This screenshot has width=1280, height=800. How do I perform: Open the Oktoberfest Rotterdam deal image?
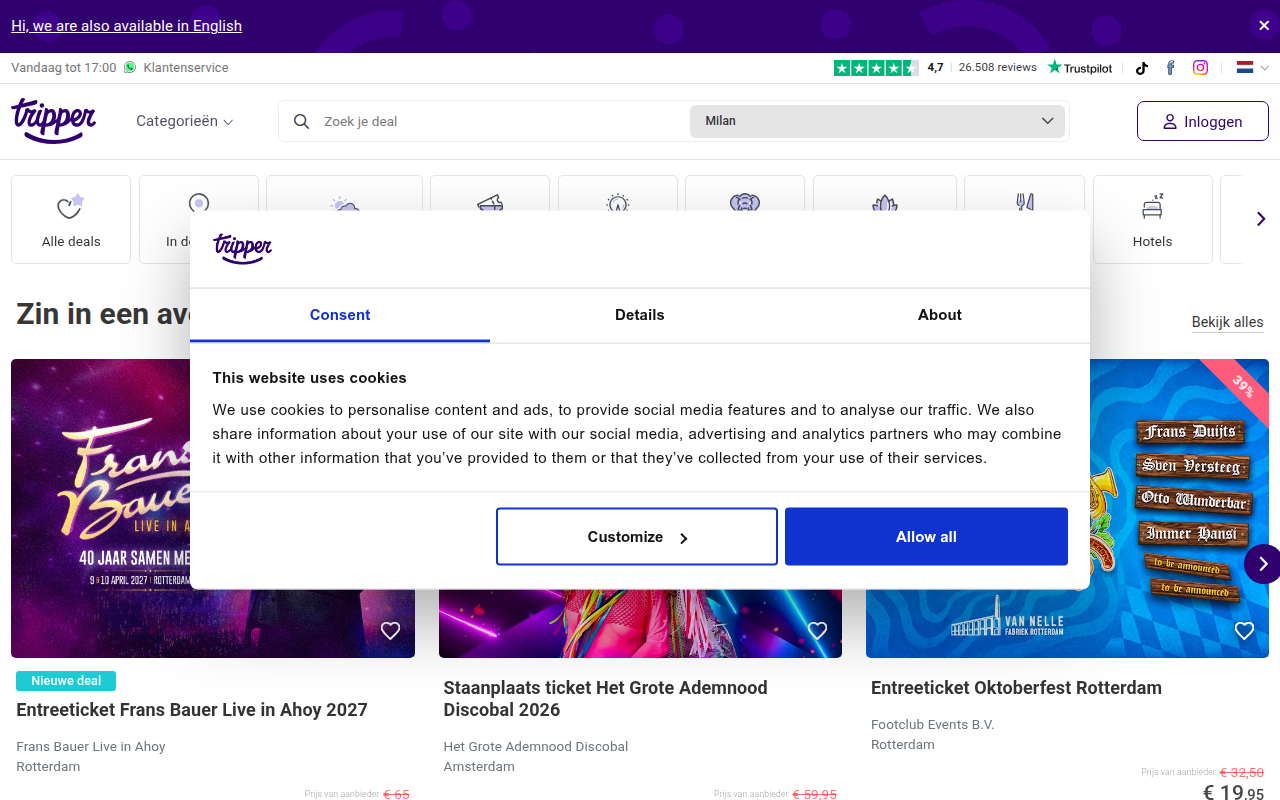point(1180,508)
